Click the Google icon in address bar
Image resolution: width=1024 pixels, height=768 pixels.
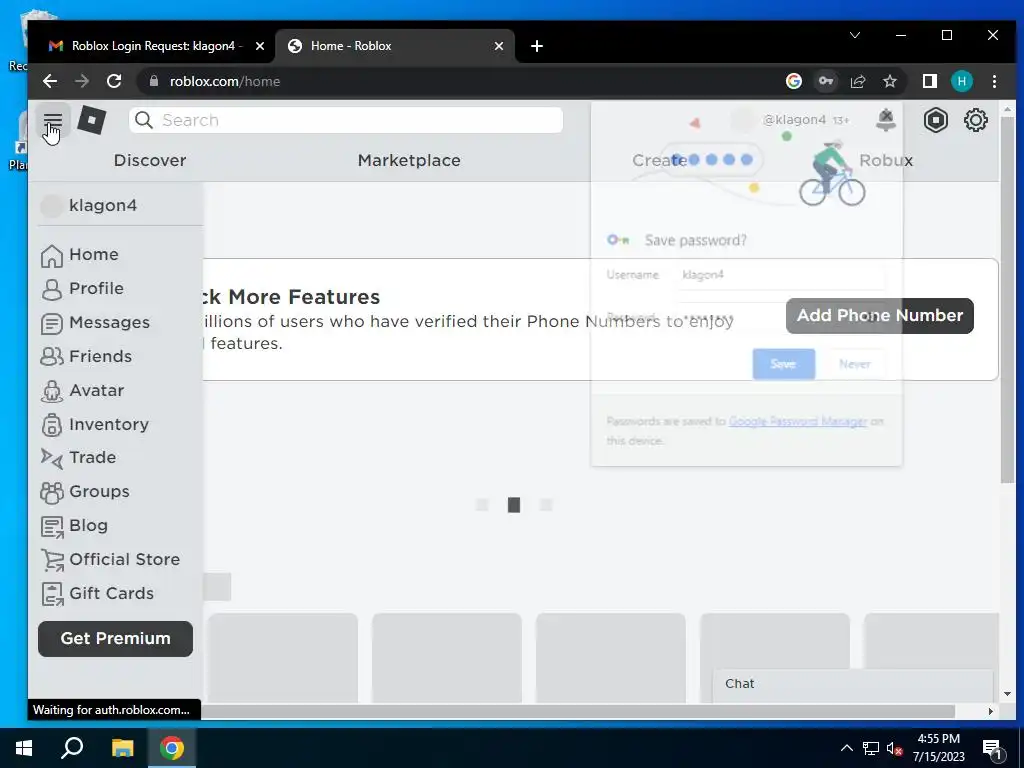pos(793,81)
